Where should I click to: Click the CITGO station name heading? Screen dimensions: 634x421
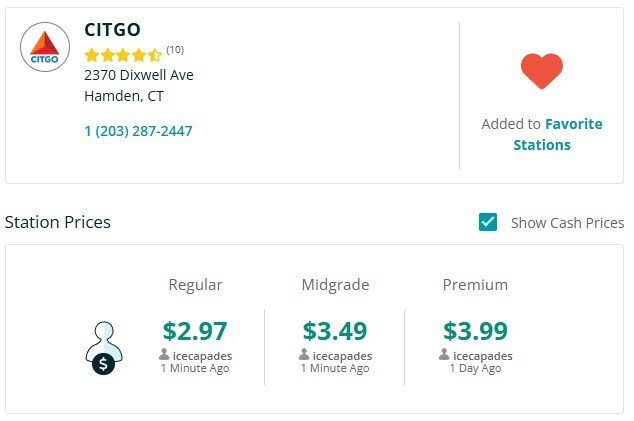pyautogui.click(x=112, y=30)
